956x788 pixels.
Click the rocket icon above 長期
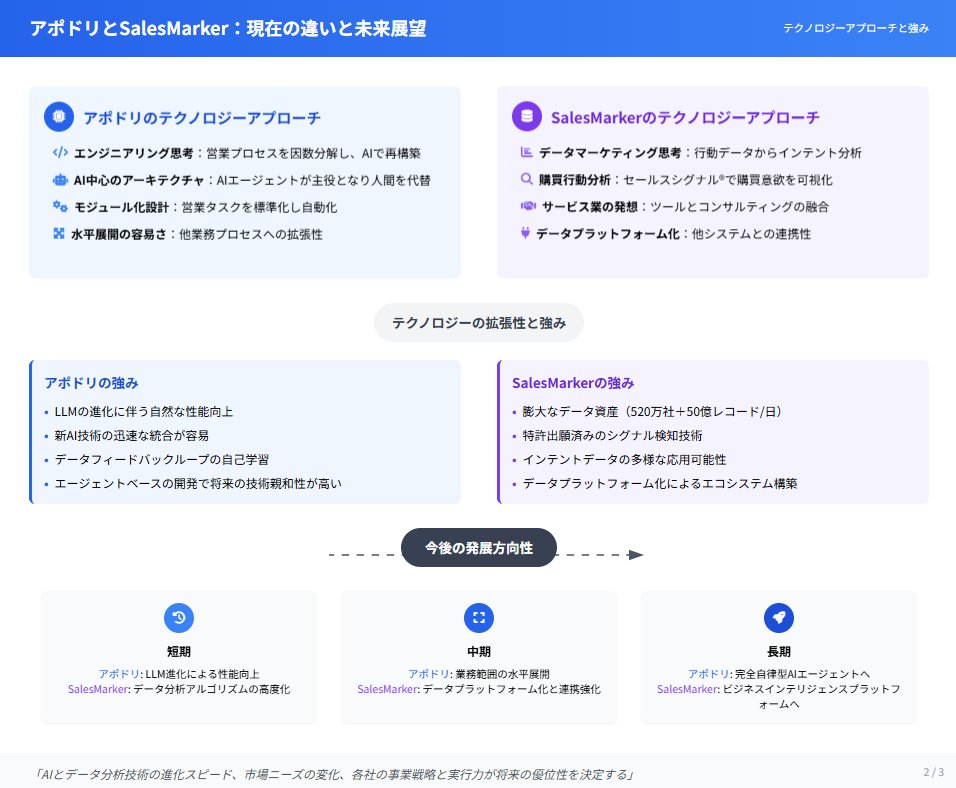point(779,618)
